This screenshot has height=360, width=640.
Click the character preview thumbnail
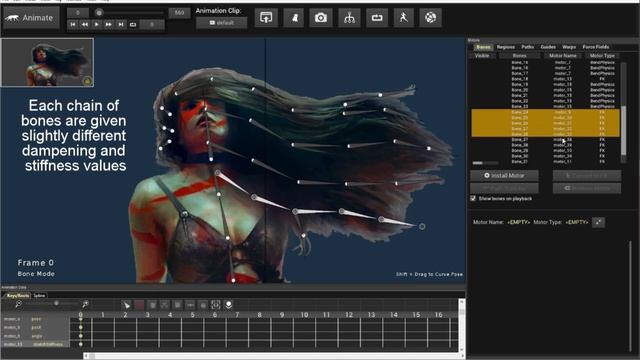coord(47,62)
